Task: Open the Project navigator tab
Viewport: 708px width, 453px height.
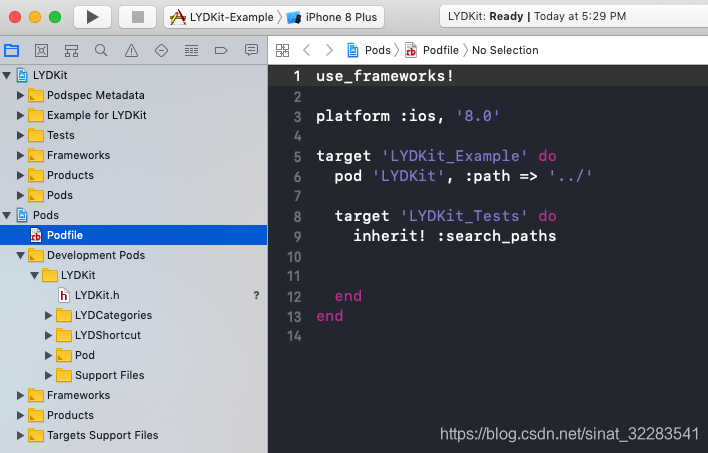Action: pos(11,50)
